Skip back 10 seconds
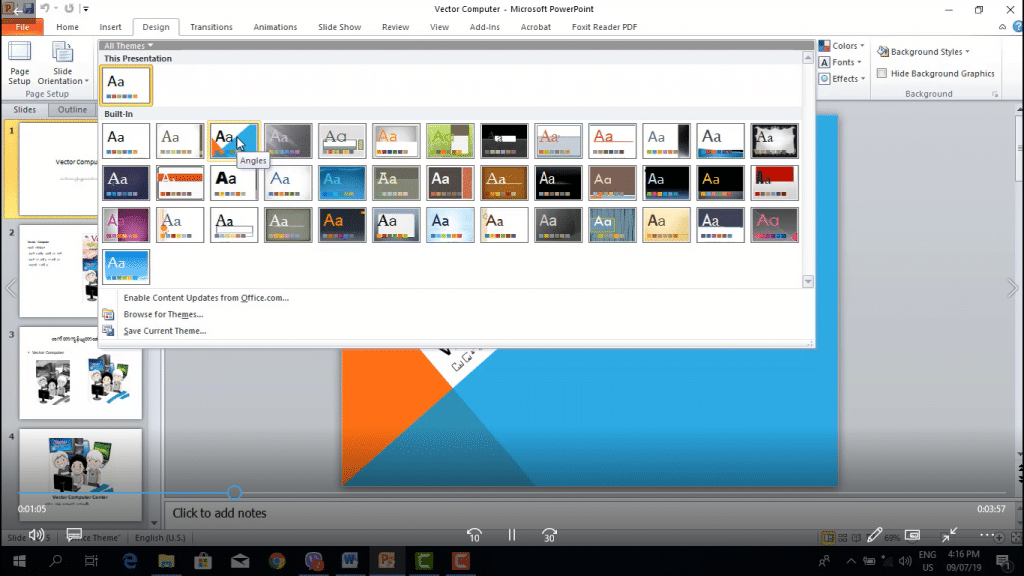The image size is (1024, 576). pyautogui.click(x=474, y=536)
